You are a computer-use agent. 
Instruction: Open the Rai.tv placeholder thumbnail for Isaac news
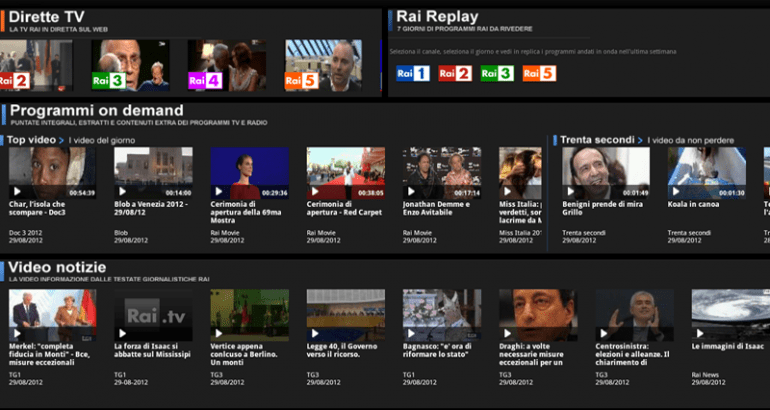pyautogui.click(x=153, y=315)
